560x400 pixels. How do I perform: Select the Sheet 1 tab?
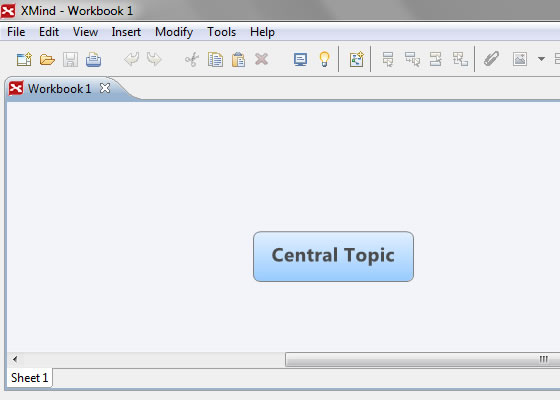pos(30,378)
